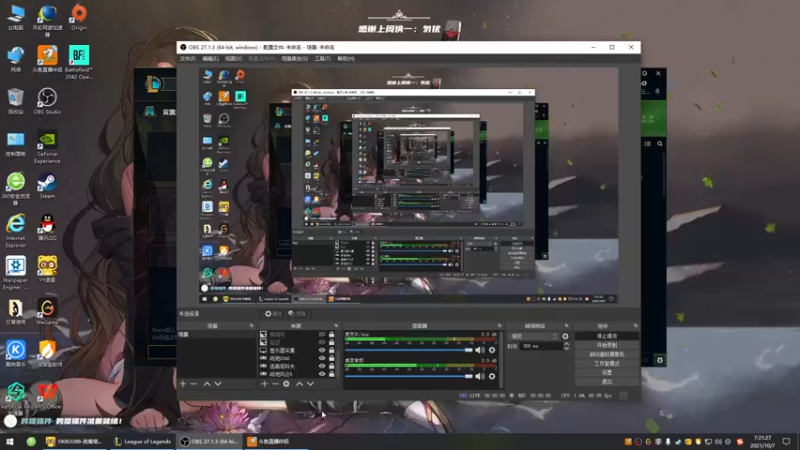The width and height of the screenshot is (800, 450).
Task: Open the WeGame desktop icon
Action: (47, 312)
